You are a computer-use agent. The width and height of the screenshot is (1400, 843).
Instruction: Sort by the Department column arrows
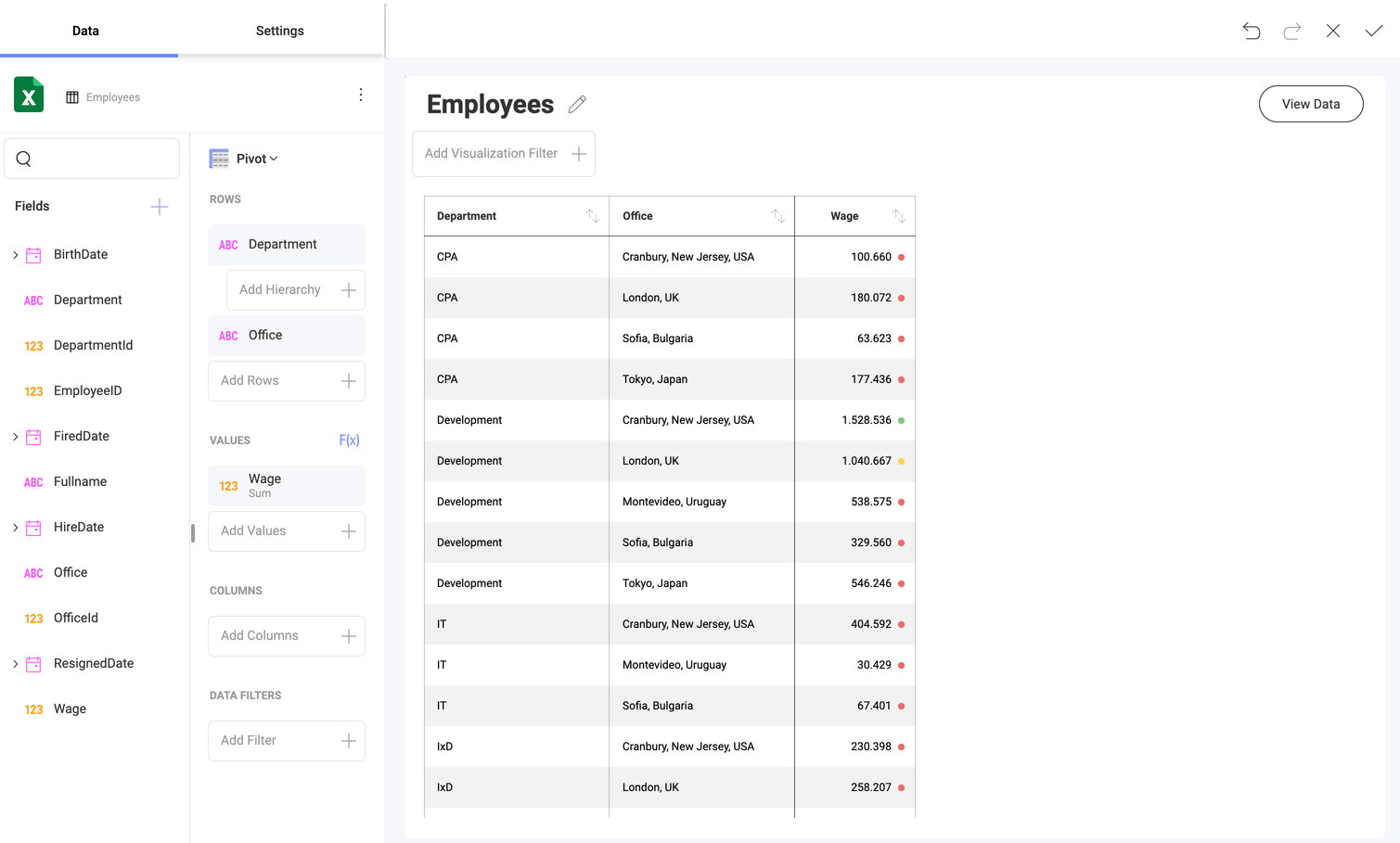pyautogui.click(x=593, y=216)
